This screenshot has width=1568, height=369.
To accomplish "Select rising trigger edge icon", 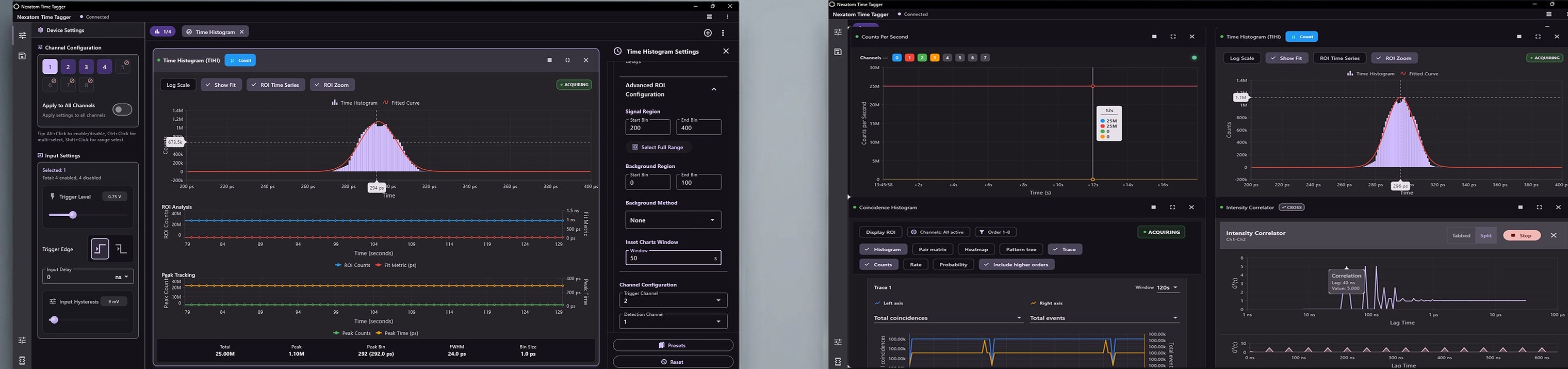I will (x=100, y=248).
